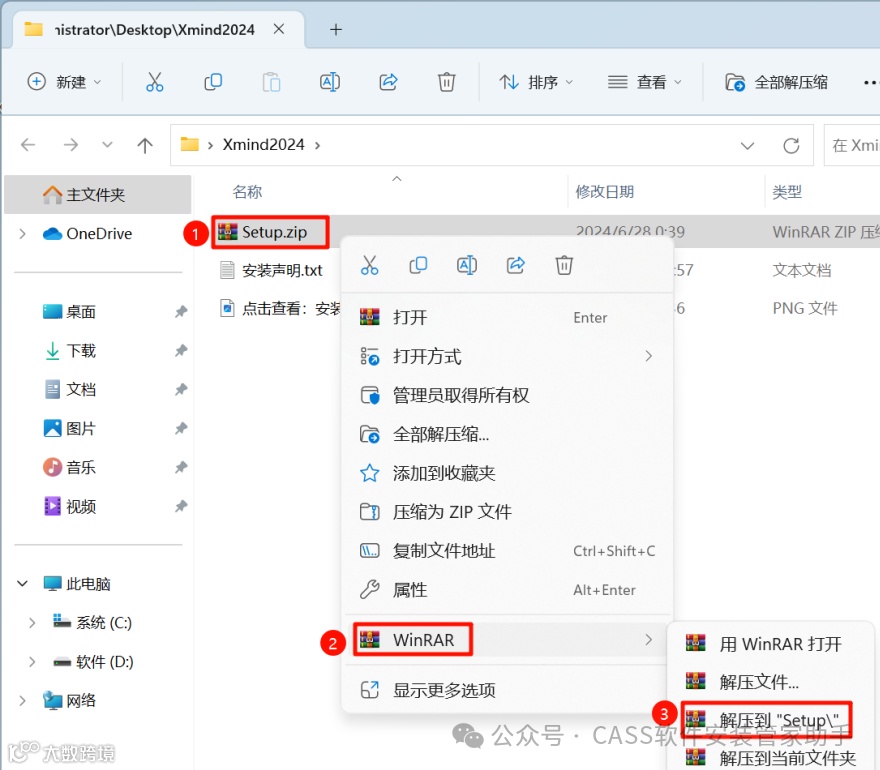The image size is (880, 770).
Task: Sort by the 类型 column header
Action: pos(787,192)
